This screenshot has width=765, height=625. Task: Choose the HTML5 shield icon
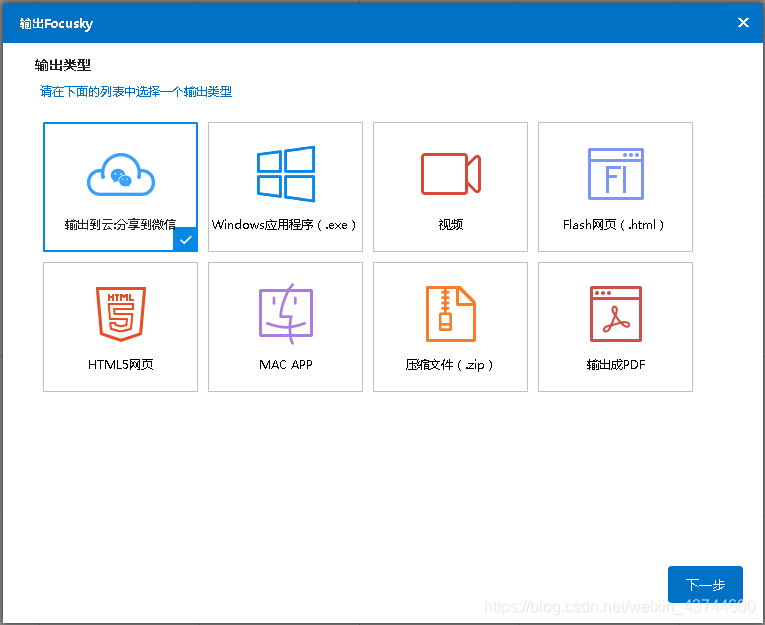click(x=121, y=314)
